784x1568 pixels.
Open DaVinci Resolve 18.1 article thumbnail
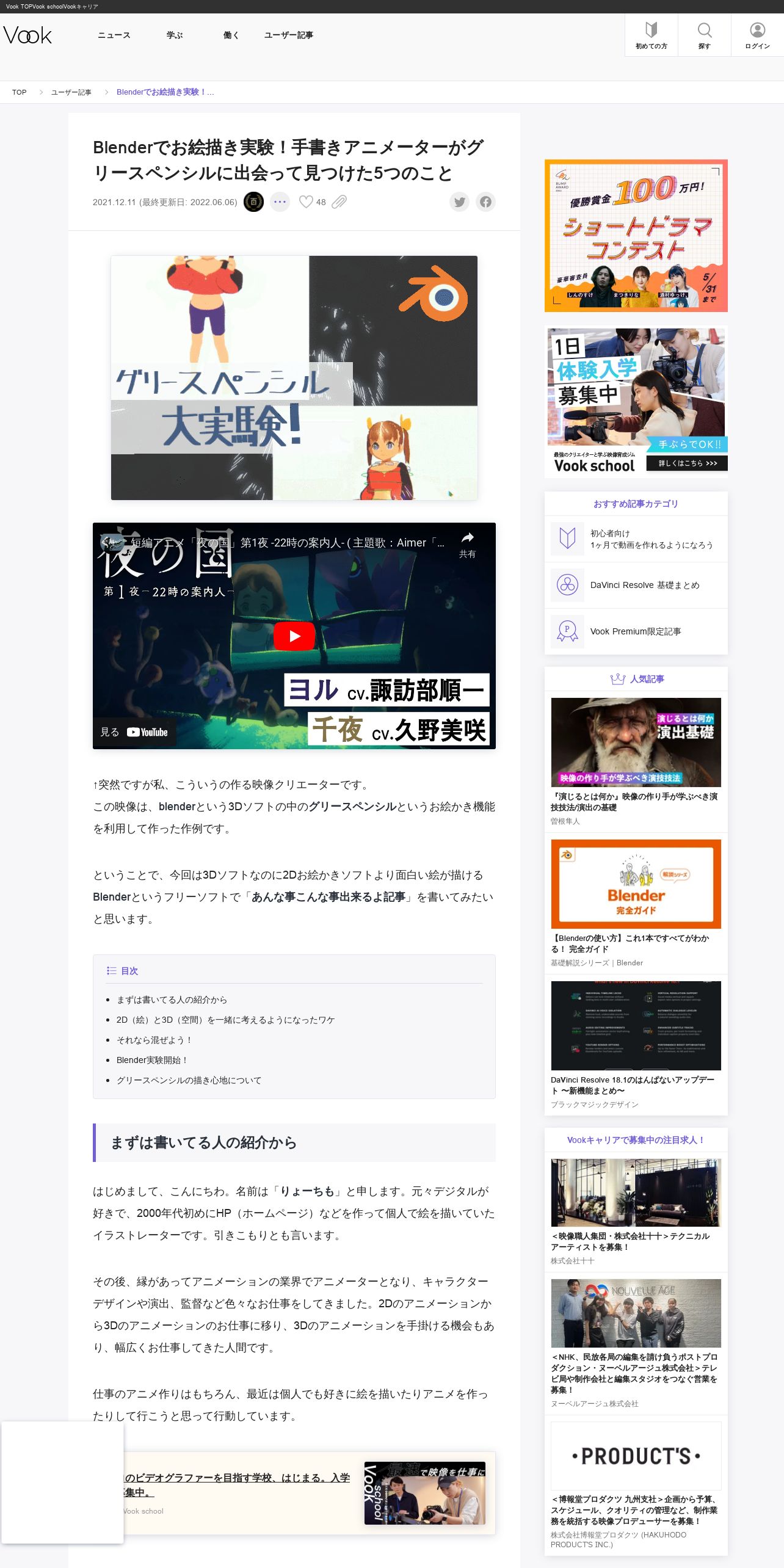pos(636,1025)
